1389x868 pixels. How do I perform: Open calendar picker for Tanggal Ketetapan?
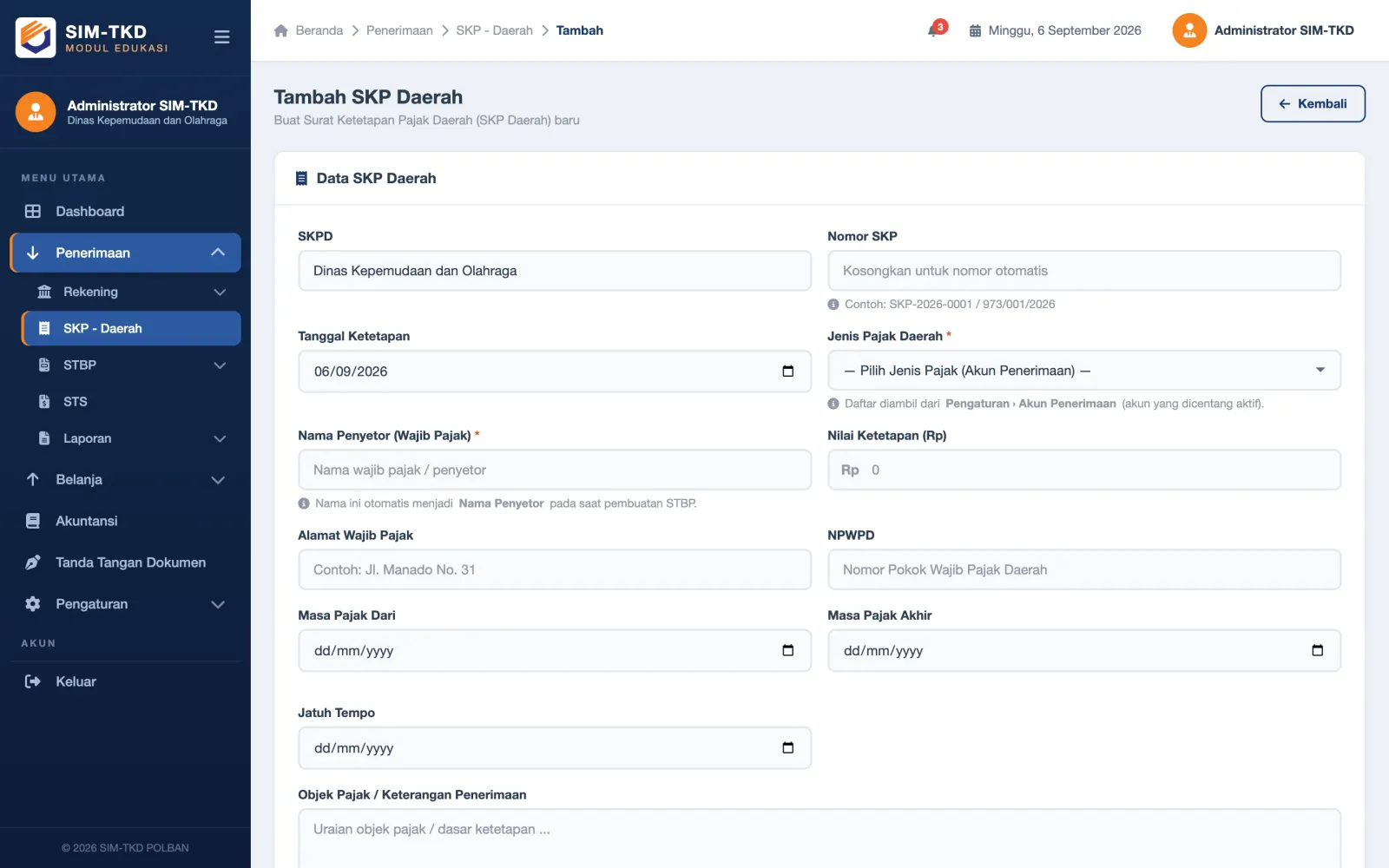[788, 372]
